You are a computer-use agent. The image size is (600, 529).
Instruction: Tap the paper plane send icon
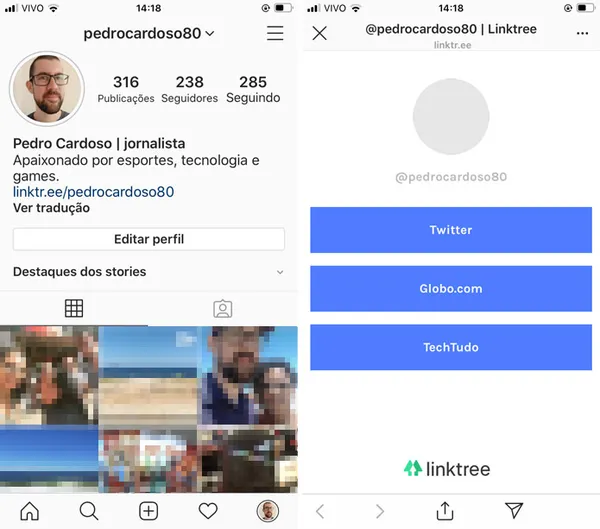coord(514,510)
